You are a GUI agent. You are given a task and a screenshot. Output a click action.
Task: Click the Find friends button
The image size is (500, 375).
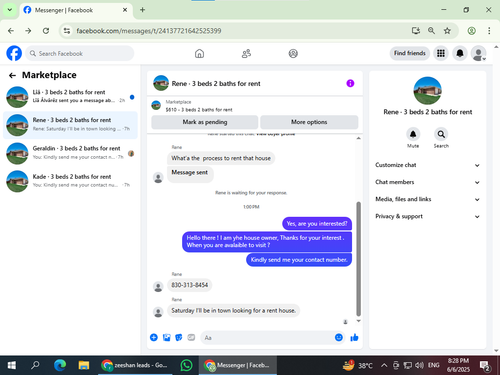[x=410, y=53]
